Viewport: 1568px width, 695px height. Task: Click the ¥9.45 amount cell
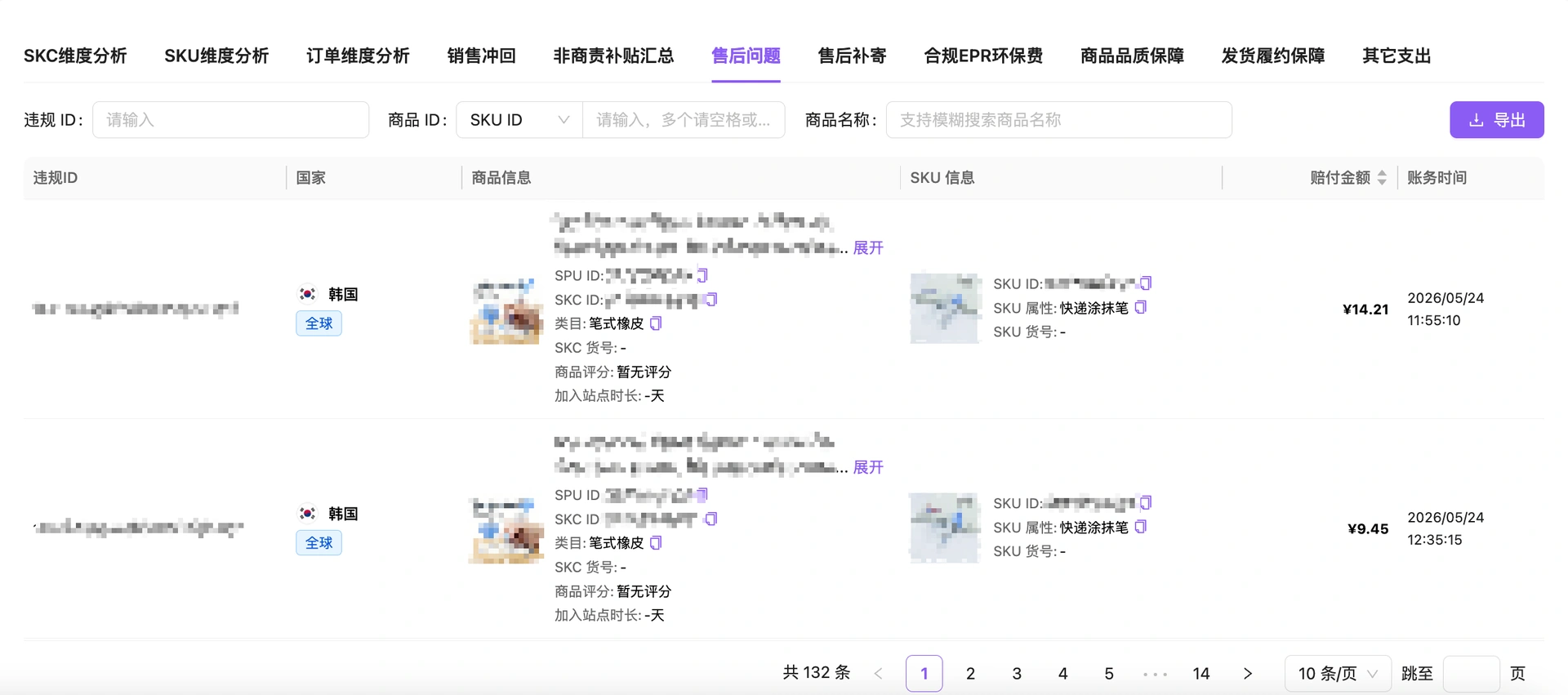(x=1368, y=529)
